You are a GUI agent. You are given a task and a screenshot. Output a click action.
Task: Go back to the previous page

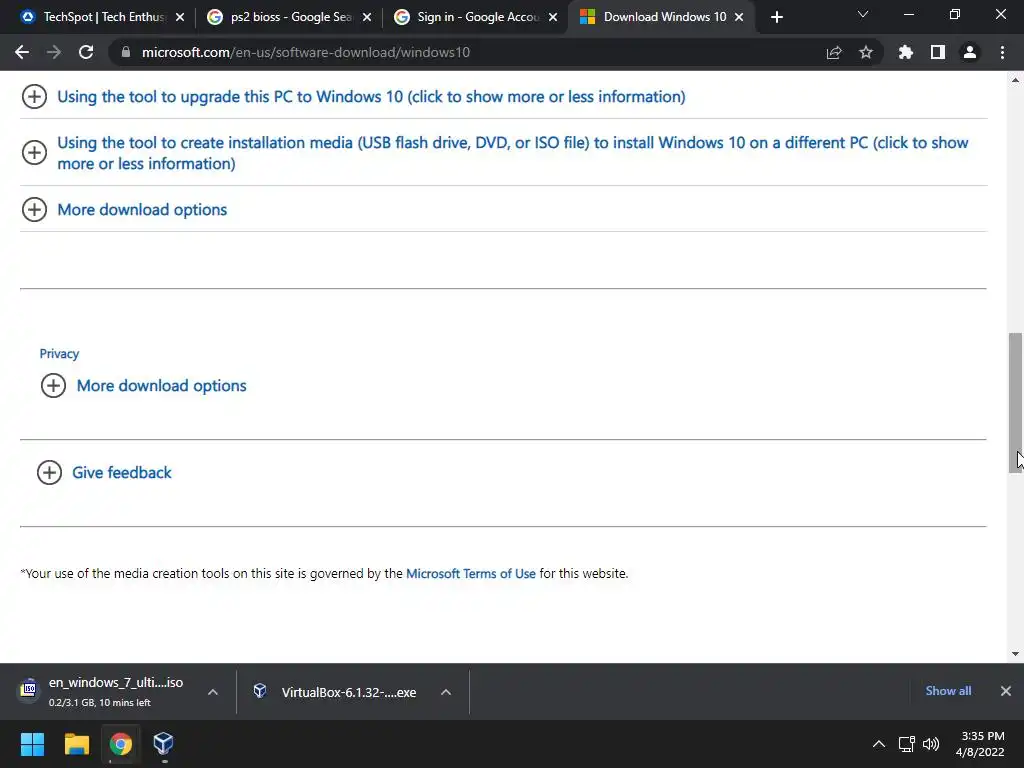(22, 52)
